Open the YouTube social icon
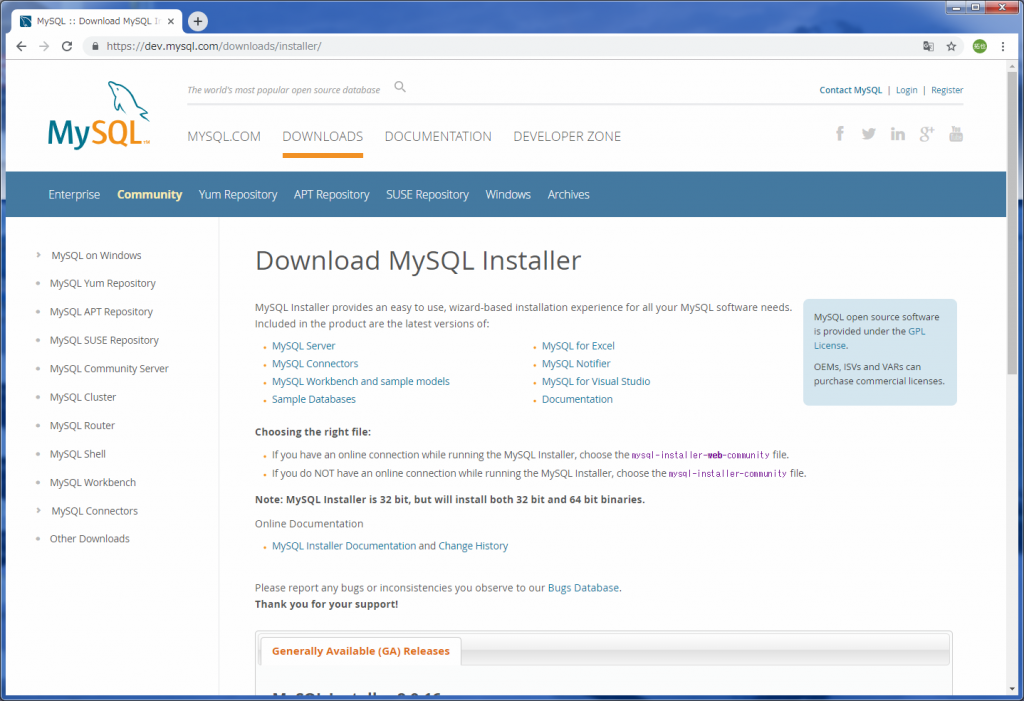 click(955, 134)
